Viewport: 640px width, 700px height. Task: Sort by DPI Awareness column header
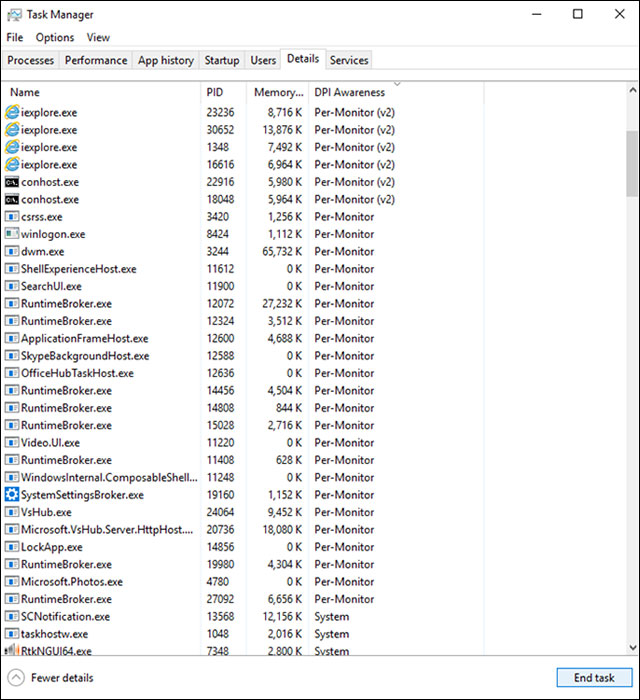pos(396,92)
